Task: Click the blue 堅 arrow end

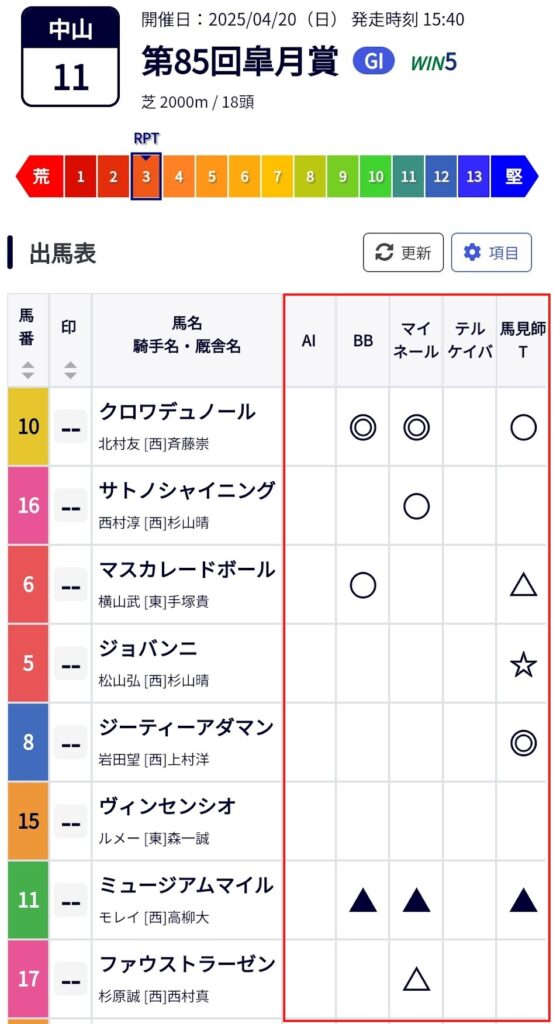Action: click(x=514, y=176)
